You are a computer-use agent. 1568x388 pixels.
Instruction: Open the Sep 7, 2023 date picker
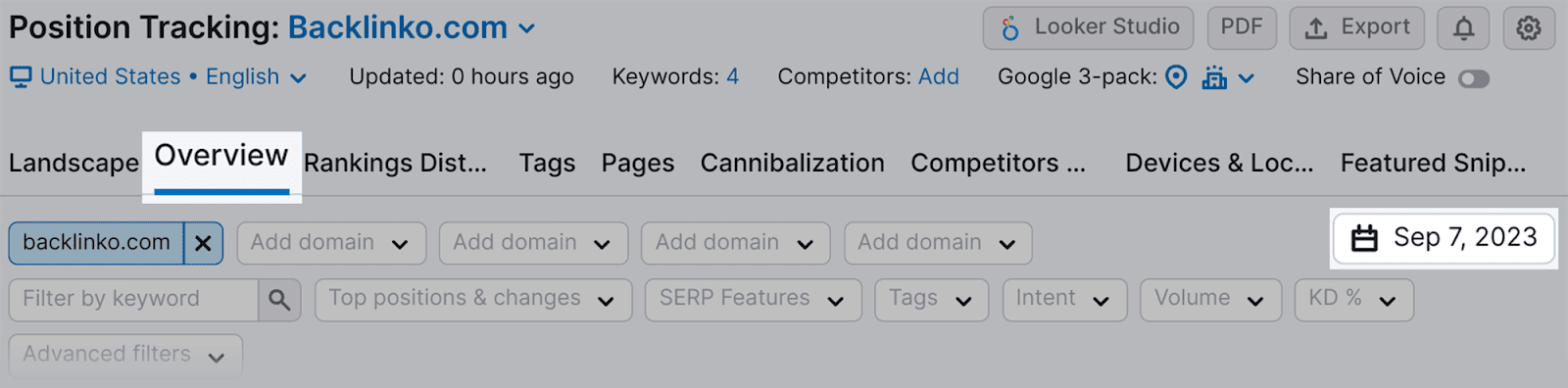(x=1444, y=238)
